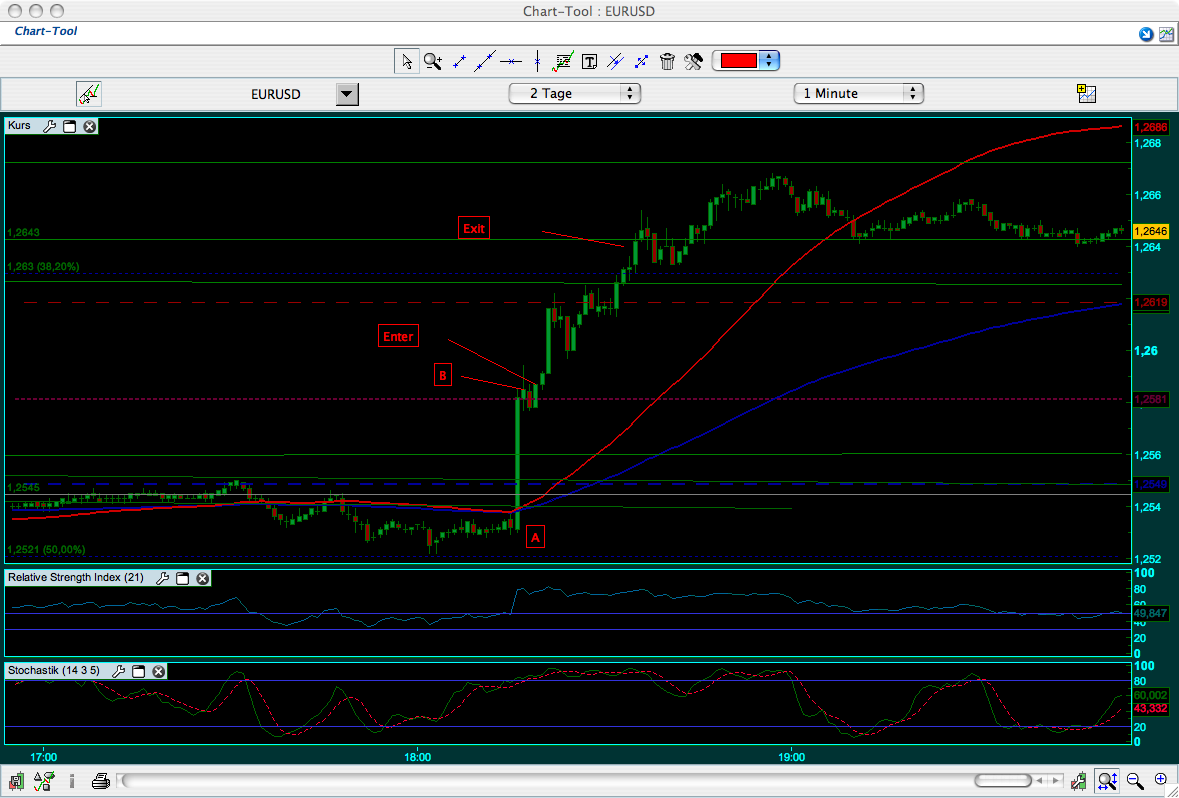This screenshot has width=1179, height=798.
Task: Click the chart icon left of EURUSD
Action: click(89, 94)
